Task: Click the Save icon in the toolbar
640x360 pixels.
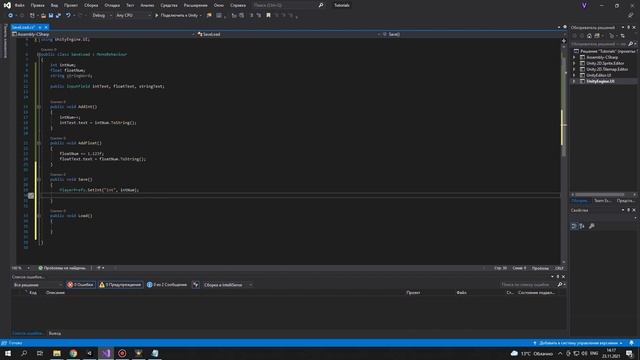Action: (51, 16)
